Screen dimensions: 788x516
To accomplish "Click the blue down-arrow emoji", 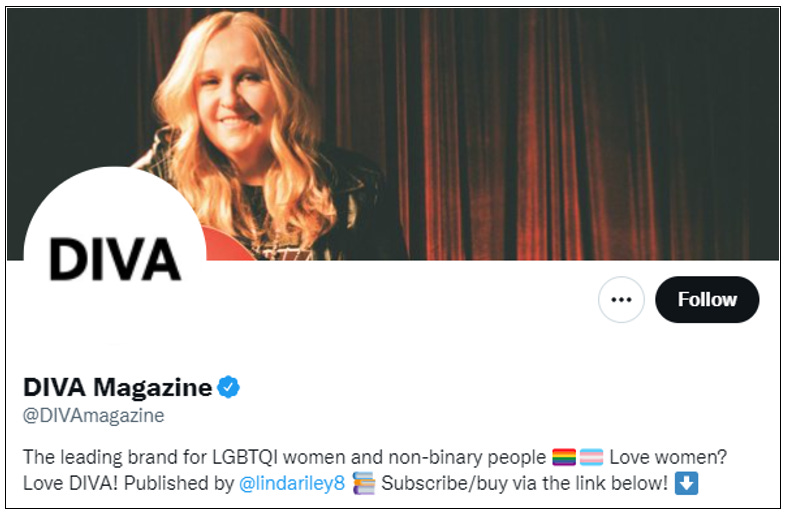I will pos(686,483).
